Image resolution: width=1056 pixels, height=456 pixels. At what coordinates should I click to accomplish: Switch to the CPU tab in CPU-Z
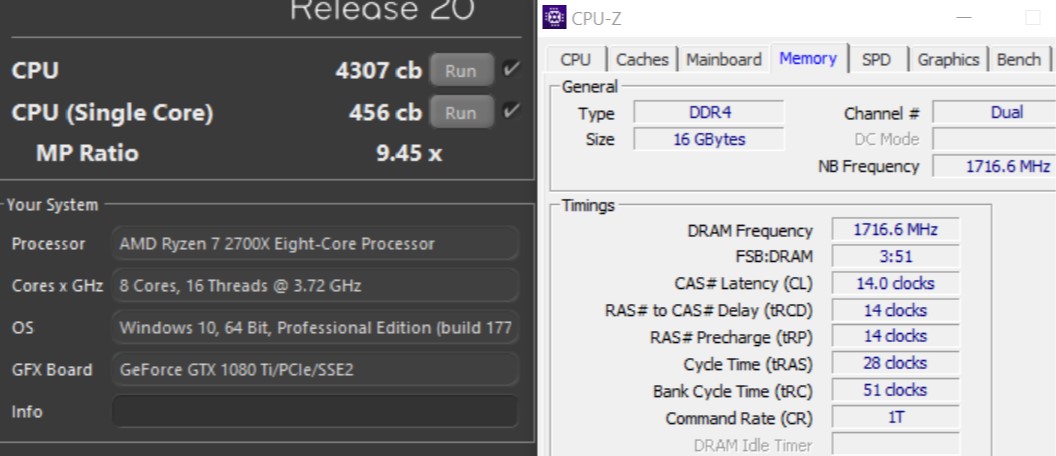tap(575, 60)
